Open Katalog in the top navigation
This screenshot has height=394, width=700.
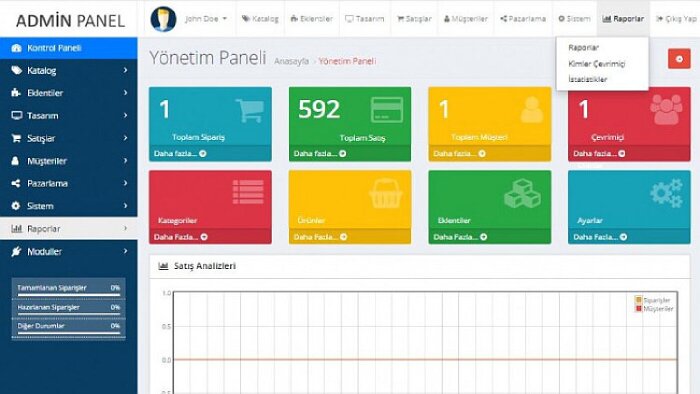point(260,19)
